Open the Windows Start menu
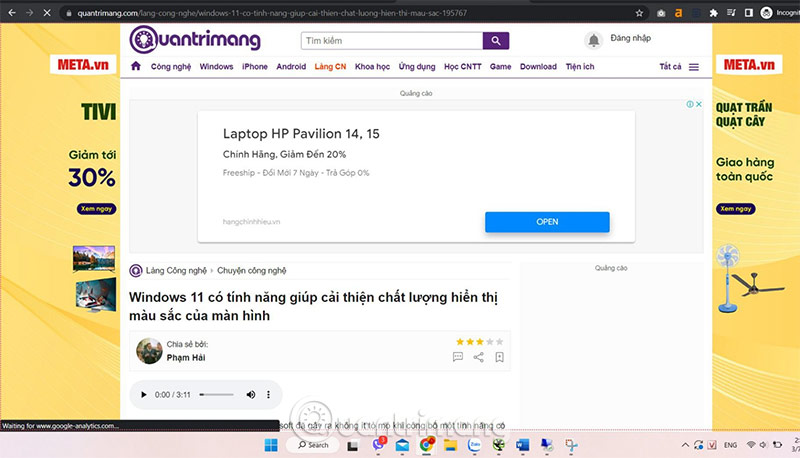This screenshot has height=458, width=800. [271, 445]
